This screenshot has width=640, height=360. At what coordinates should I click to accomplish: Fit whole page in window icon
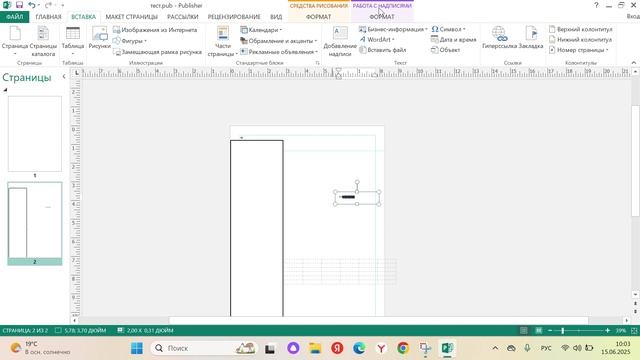point(634,331)
